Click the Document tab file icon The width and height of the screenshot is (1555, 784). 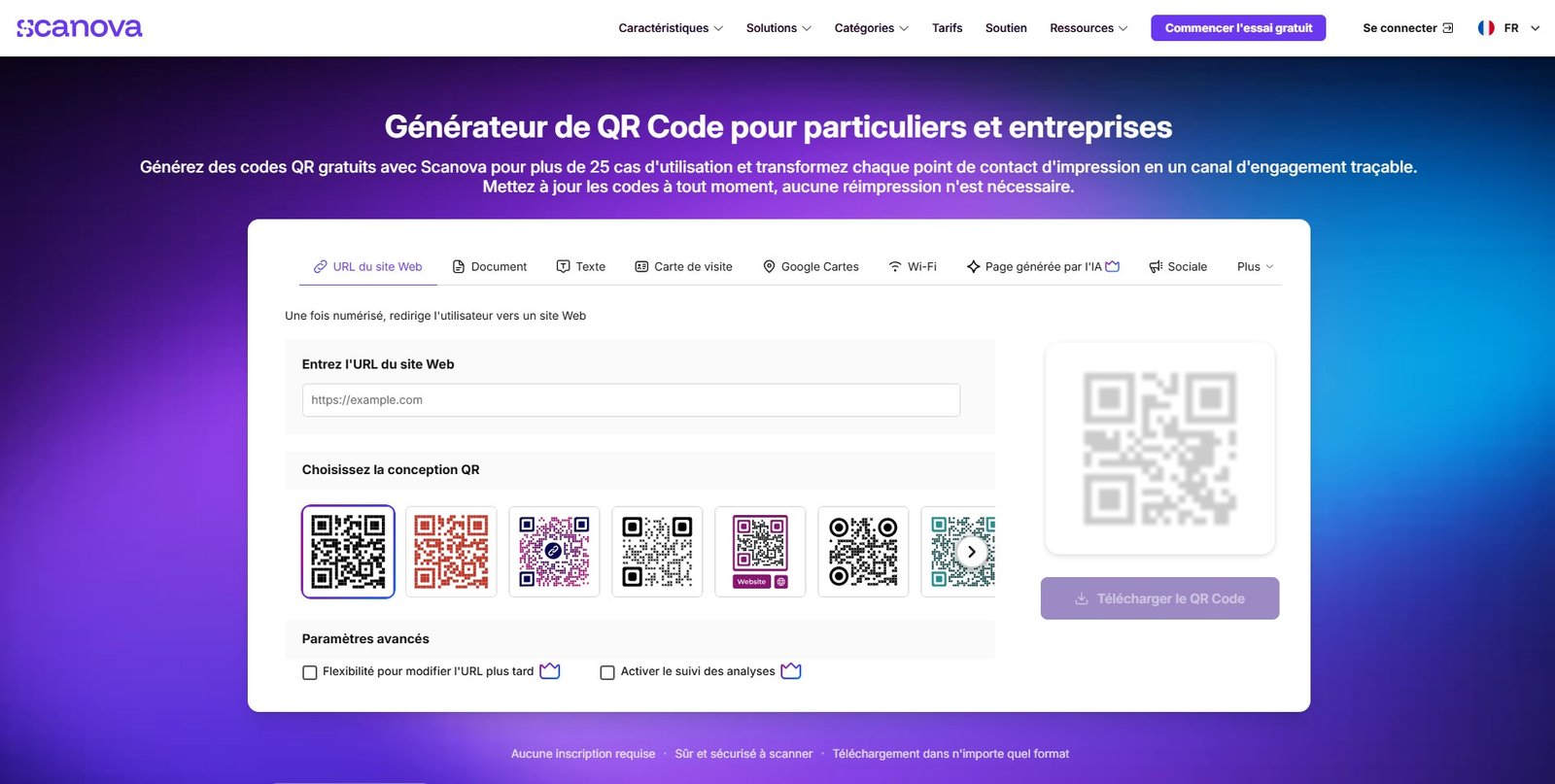(459, 267)
